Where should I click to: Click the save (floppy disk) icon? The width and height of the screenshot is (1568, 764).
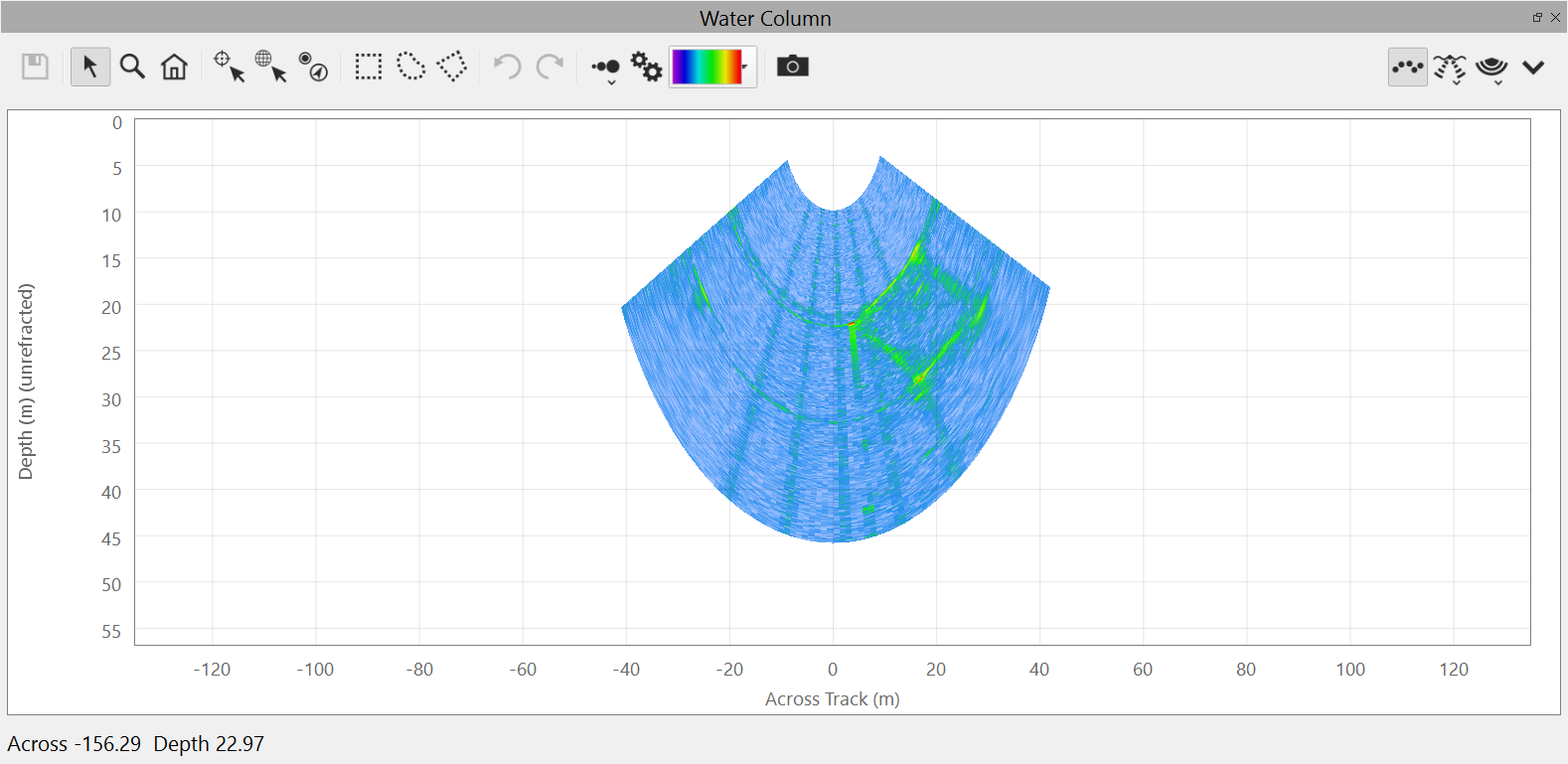point(35,67)
